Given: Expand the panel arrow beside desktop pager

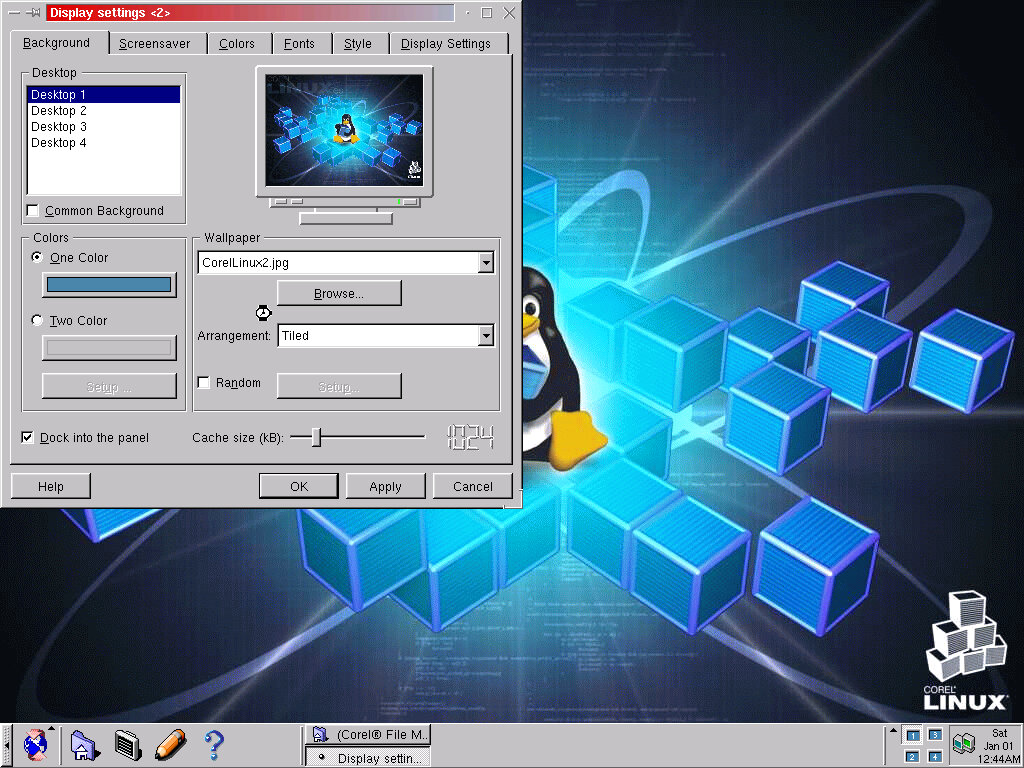Looking at the screenshot, I should (x=891, y=745).
